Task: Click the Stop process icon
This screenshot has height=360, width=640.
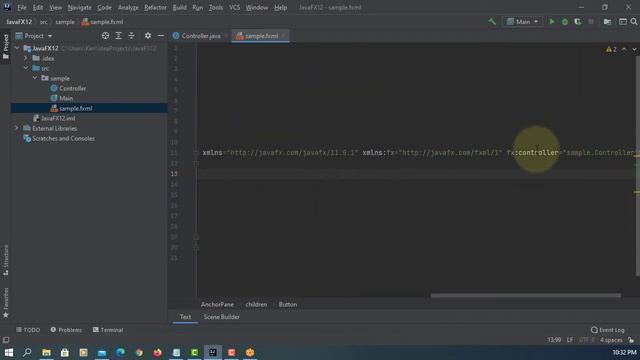Action: coord(591,22)
